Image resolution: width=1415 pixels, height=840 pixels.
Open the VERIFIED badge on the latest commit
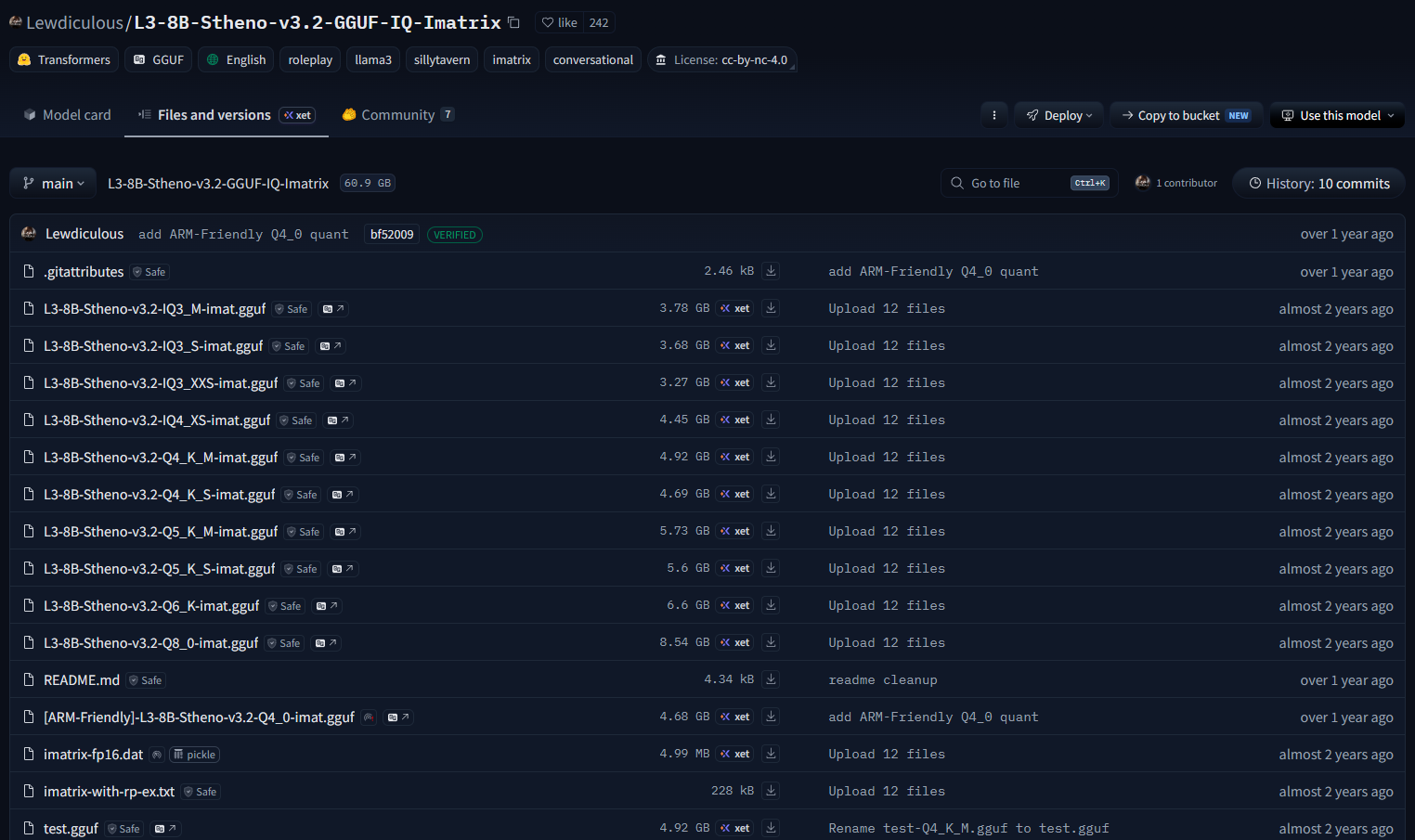[x=455, y=235]
